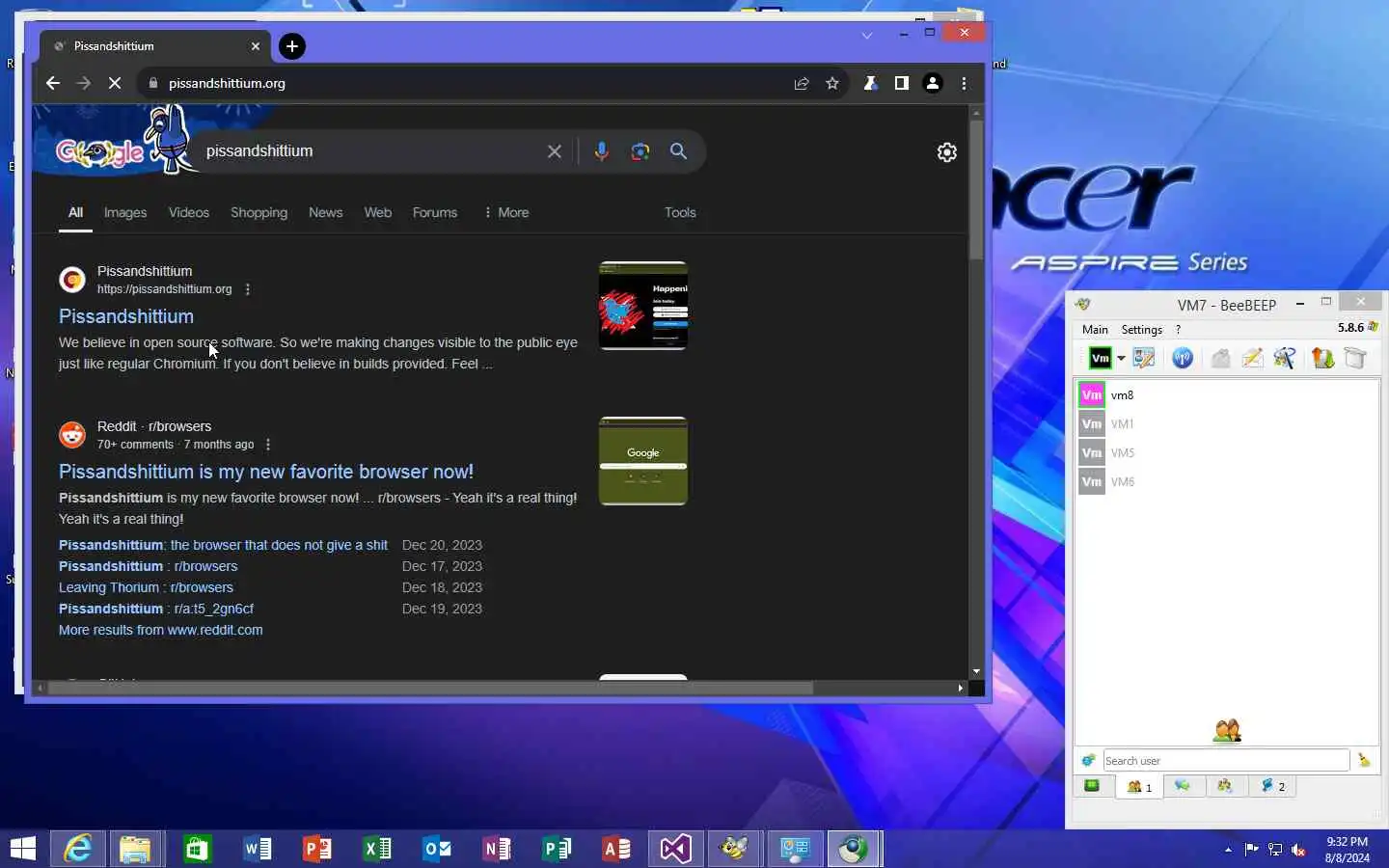Open the browser three-dot menu
The width and height of the screenshot is (1389, 868).
(x=964, y=83)
